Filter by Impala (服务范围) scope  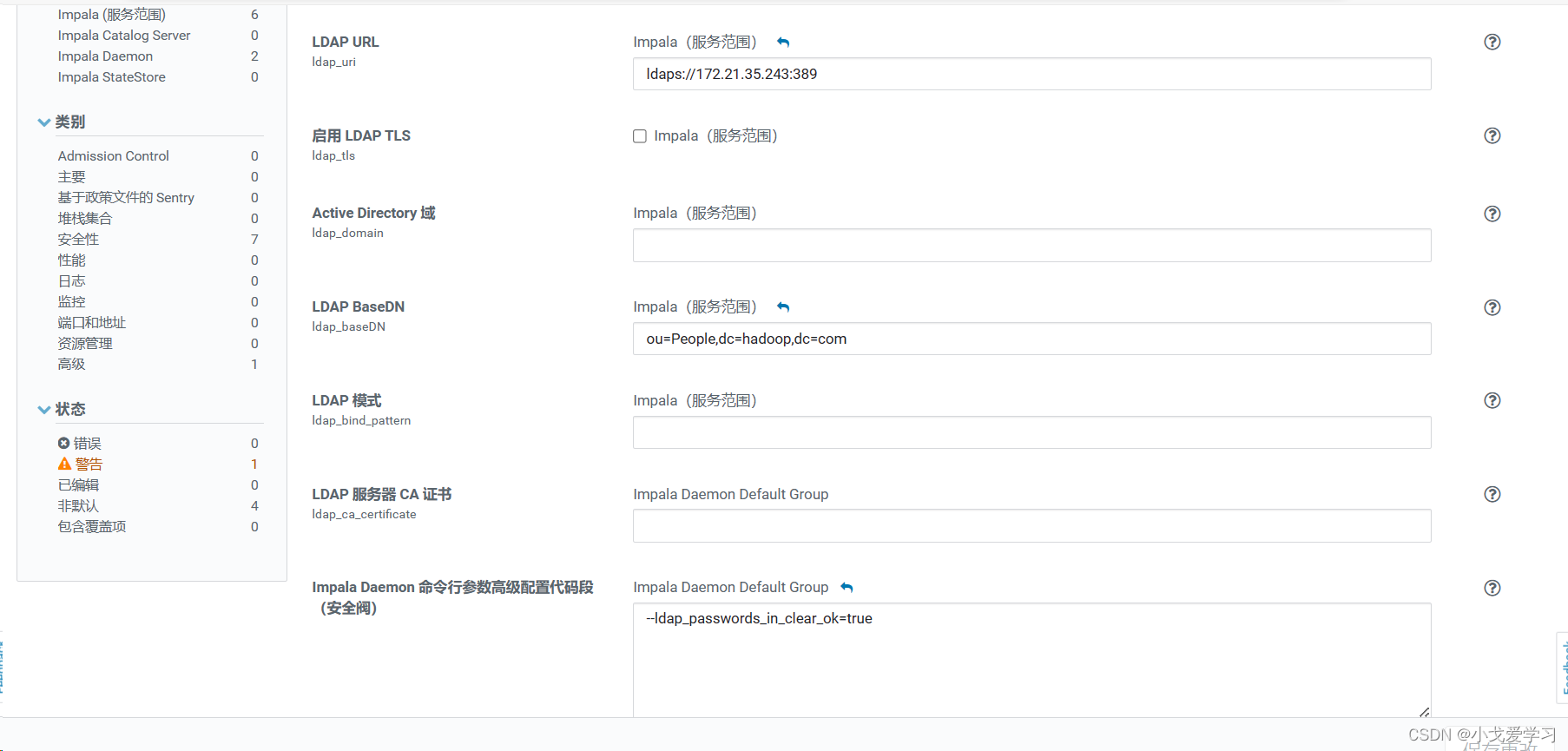click(112, 15)
